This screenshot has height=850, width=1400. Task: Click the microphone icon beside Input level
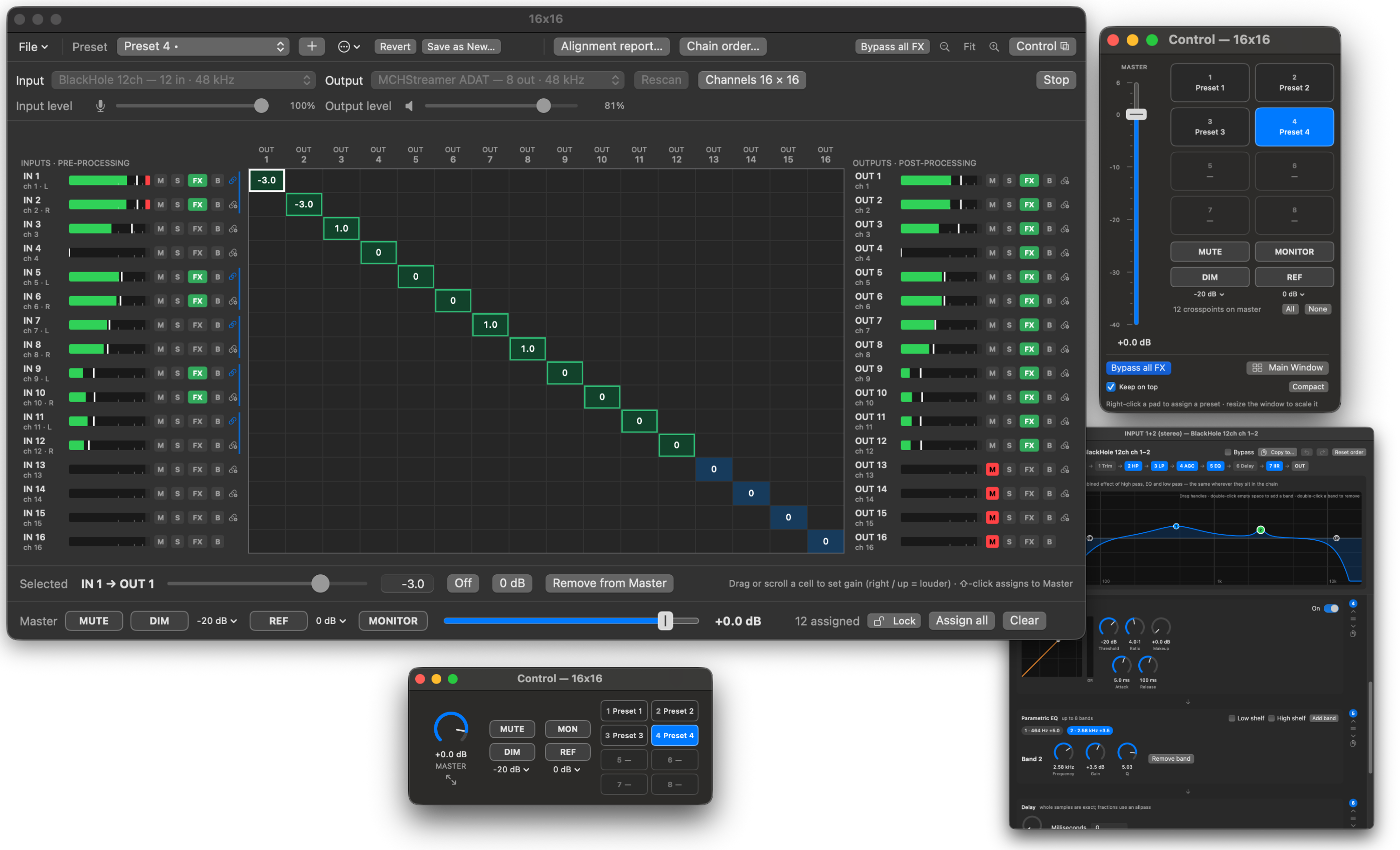[101, 106]
